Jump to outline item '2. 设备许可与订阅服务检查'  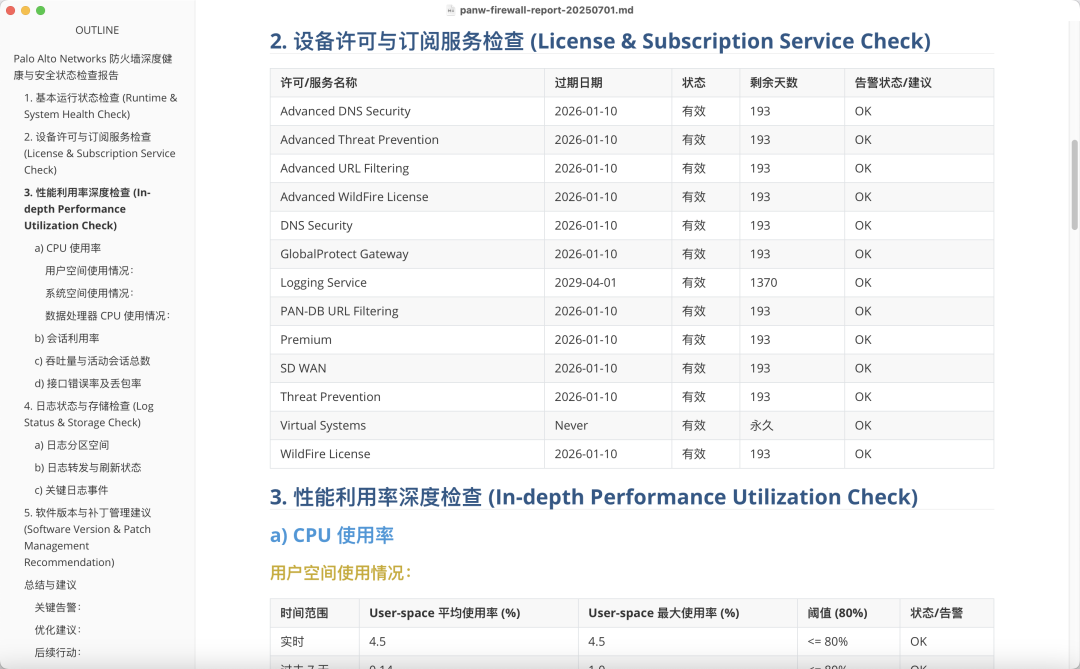[100, 153]
